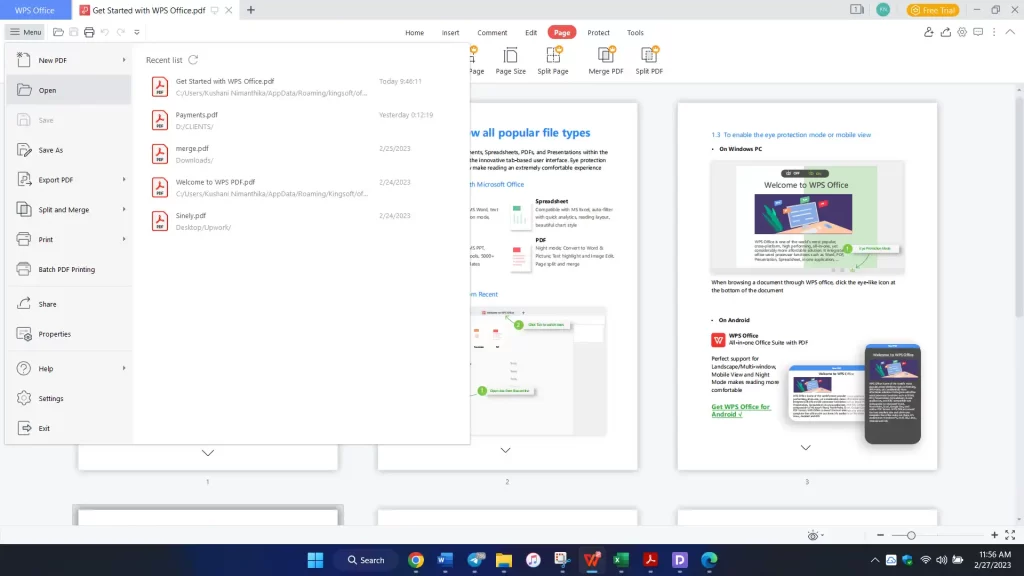The image size is (1024, 576).
Task: Click the settings gear icon in top bar
Action: click(x=962, y=32)
